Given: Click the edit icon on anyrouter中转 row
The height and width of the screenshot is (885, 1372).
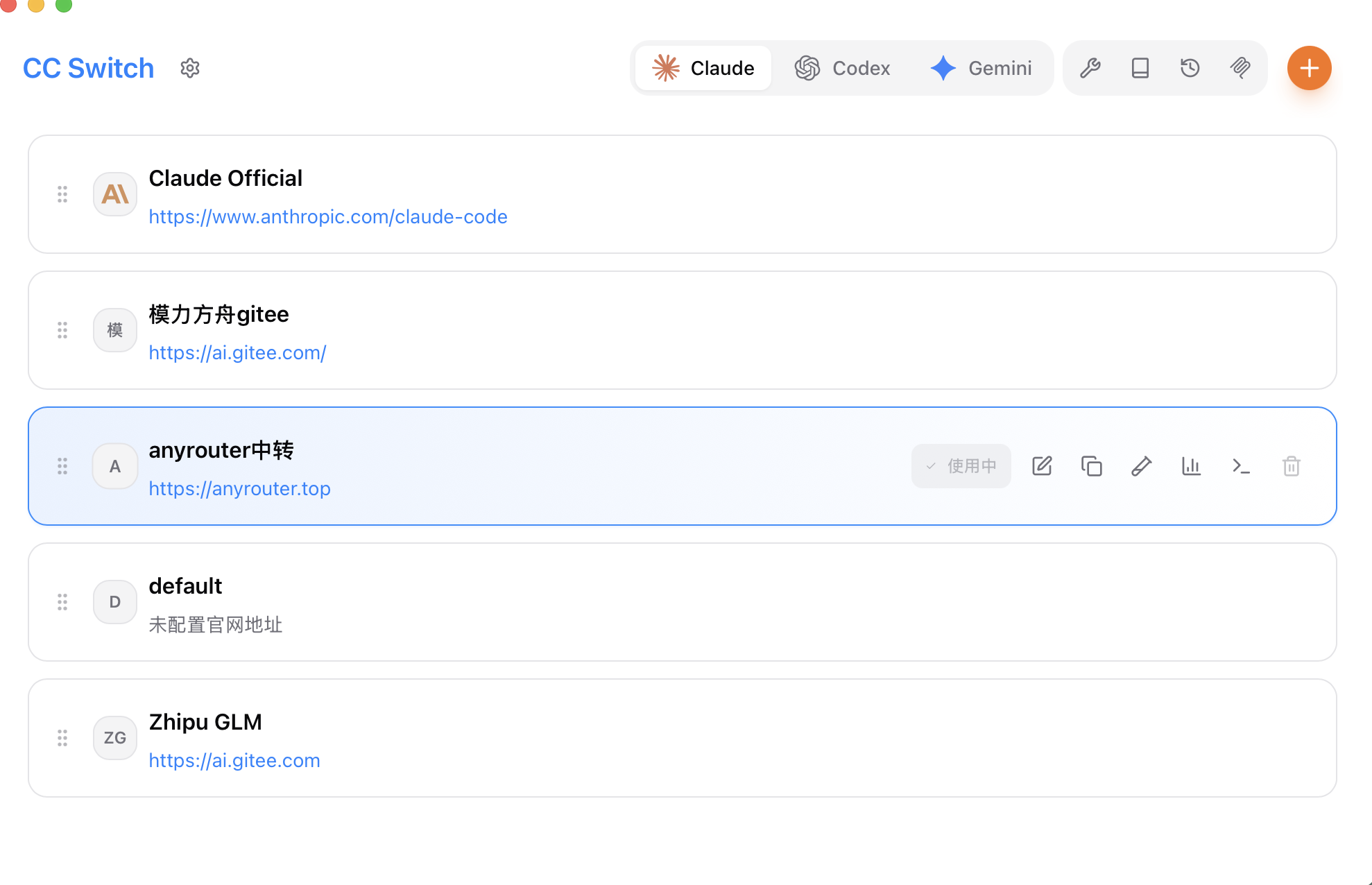Looking at the screenshot, I should click(x=1042, y=466).
